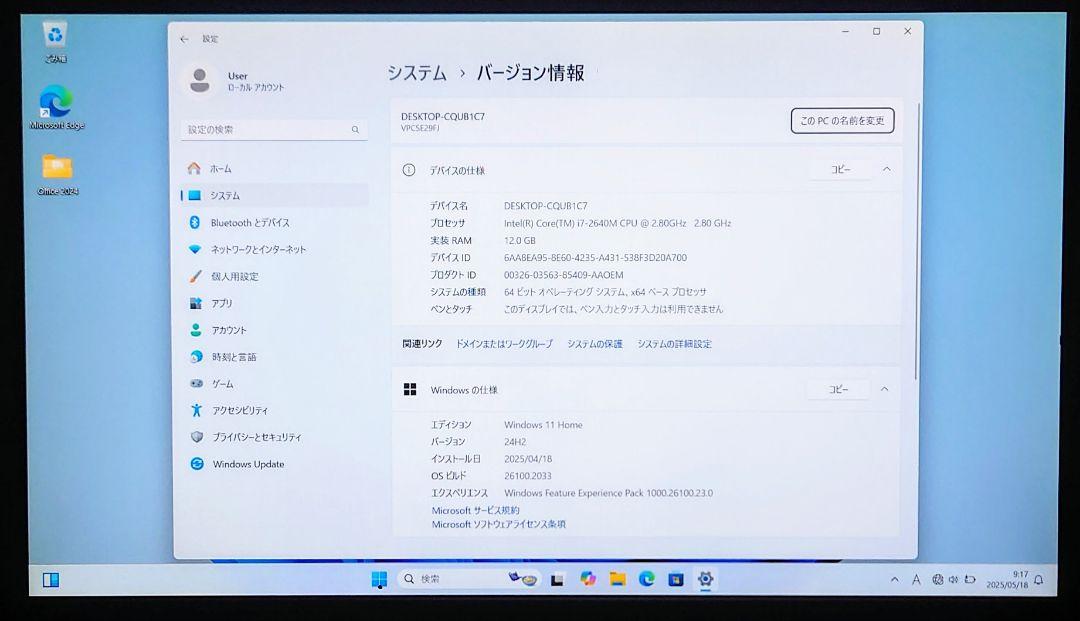Select the processor value Intel Core i7-2640M
1080x621 pixels.
617,223
